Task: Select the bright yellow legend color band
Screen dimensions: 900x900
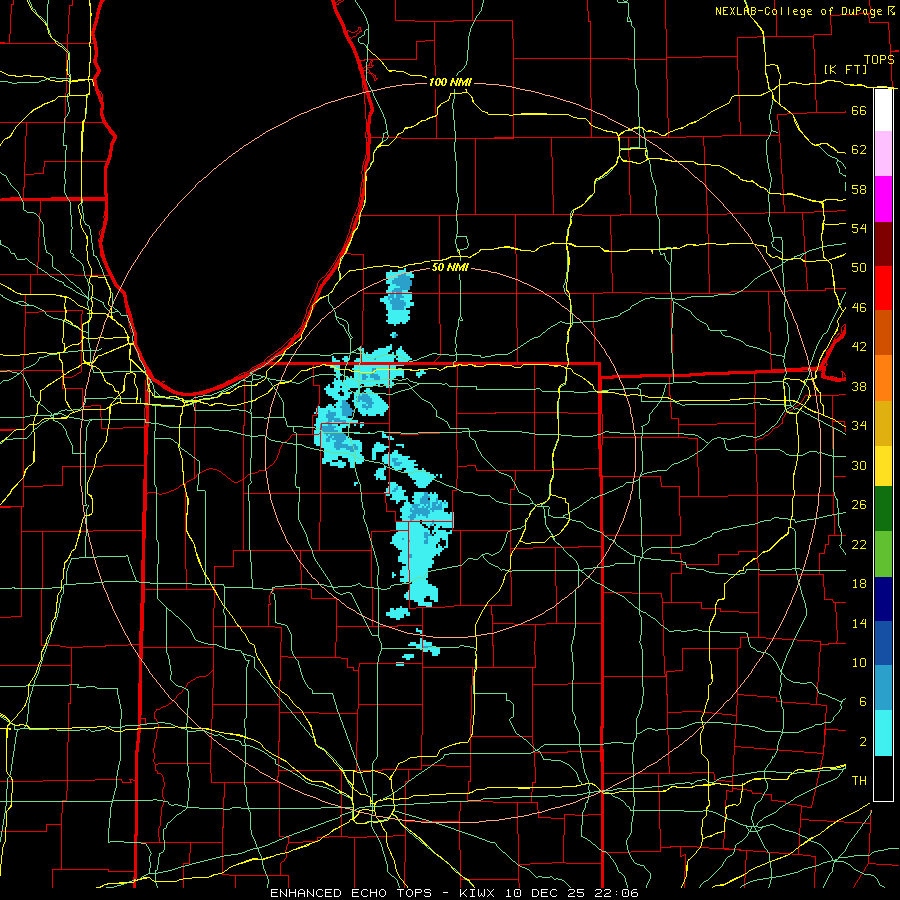Action: [x=883, y=465]
